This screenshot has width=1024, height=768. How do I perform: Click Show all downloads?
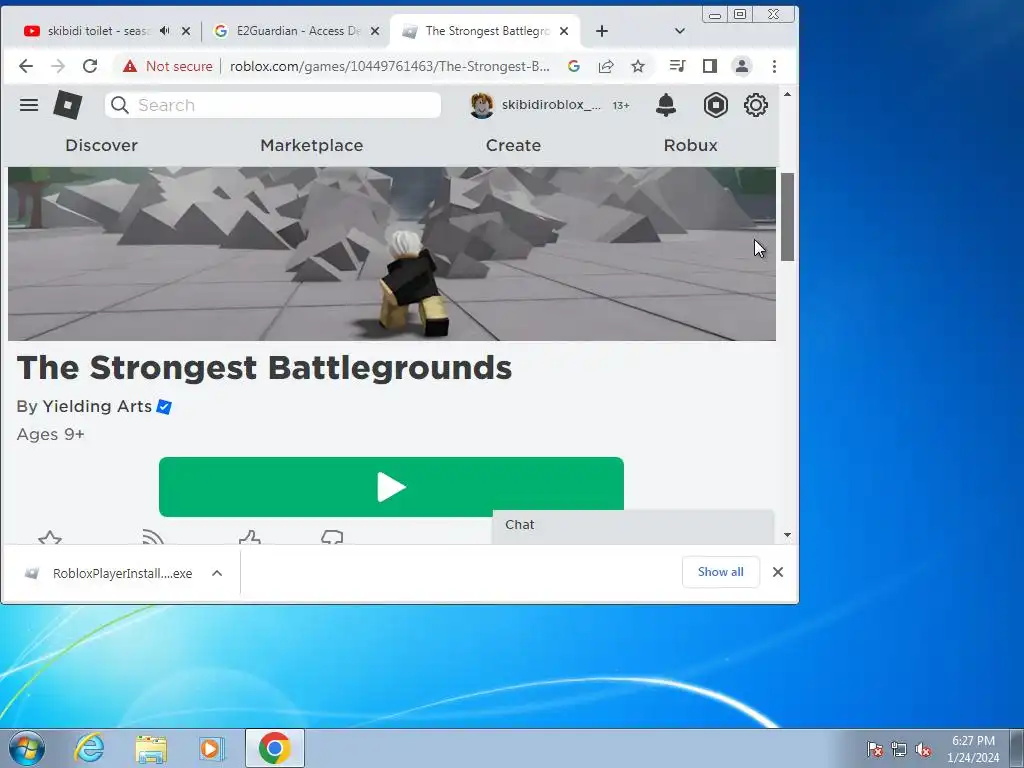click(x=720, y=572)
